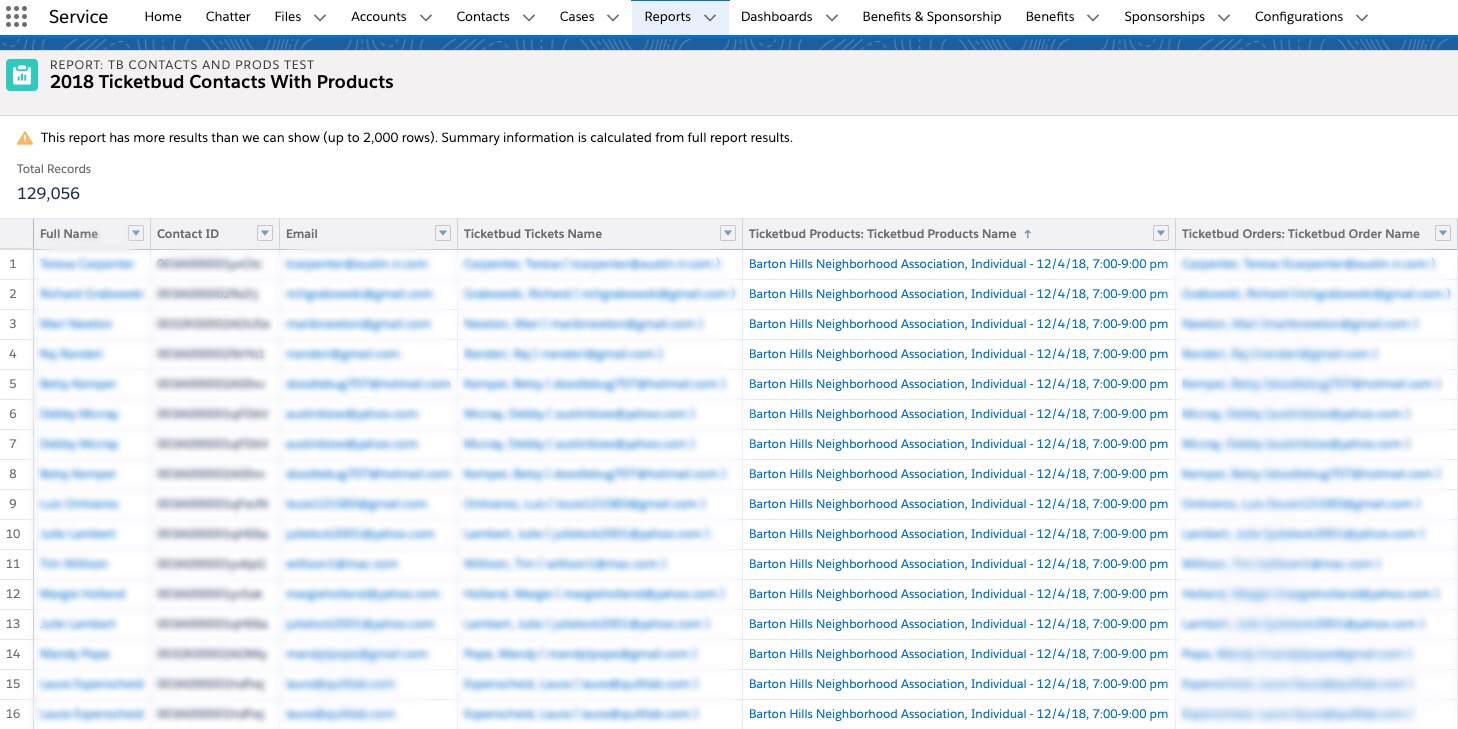Expand the Cases tab chevron
The height and width of the screenshot is (729, 1458).
[x=613, y=17]
